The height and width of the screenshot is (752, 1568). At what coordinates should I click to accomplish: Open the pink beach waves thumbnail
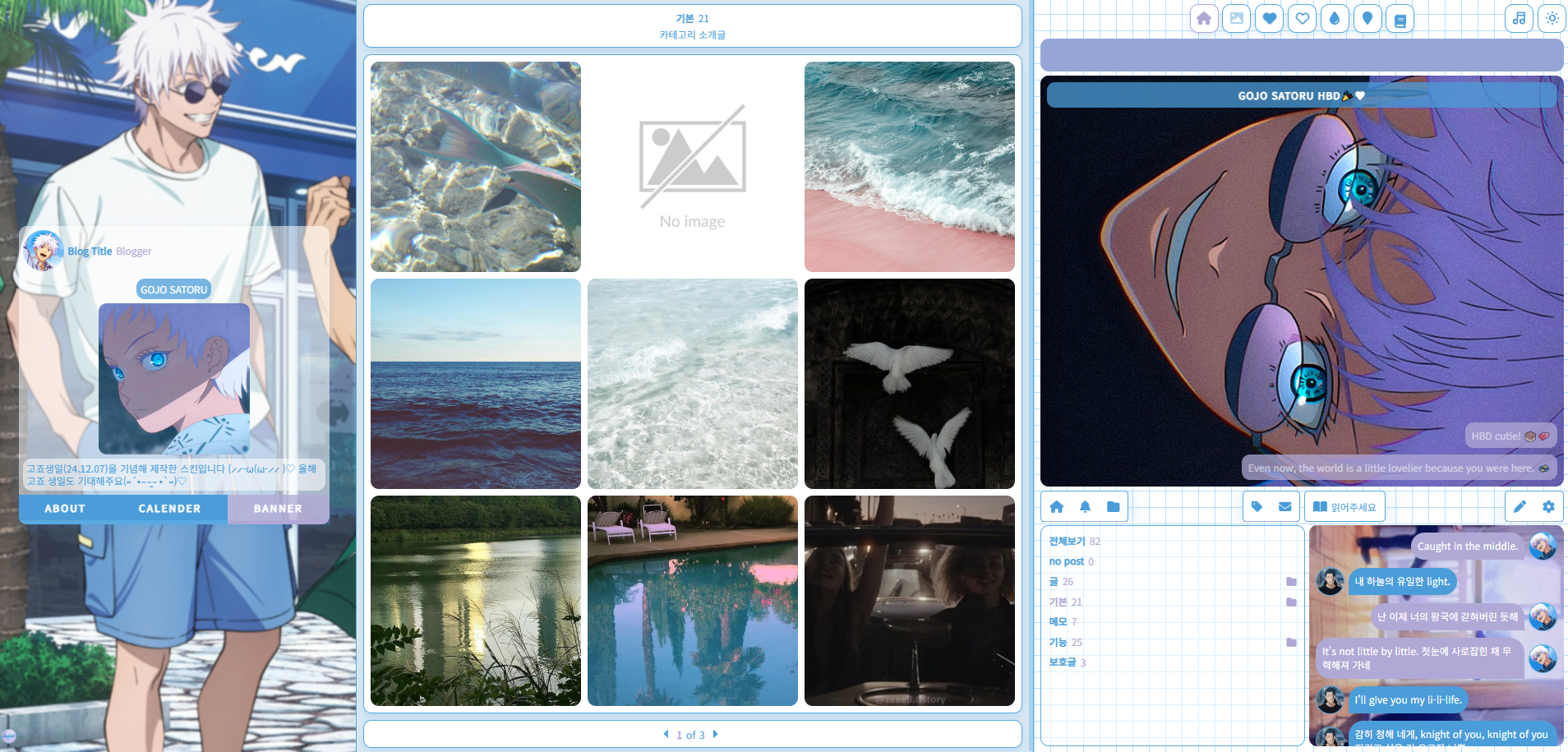coord(910,167)
